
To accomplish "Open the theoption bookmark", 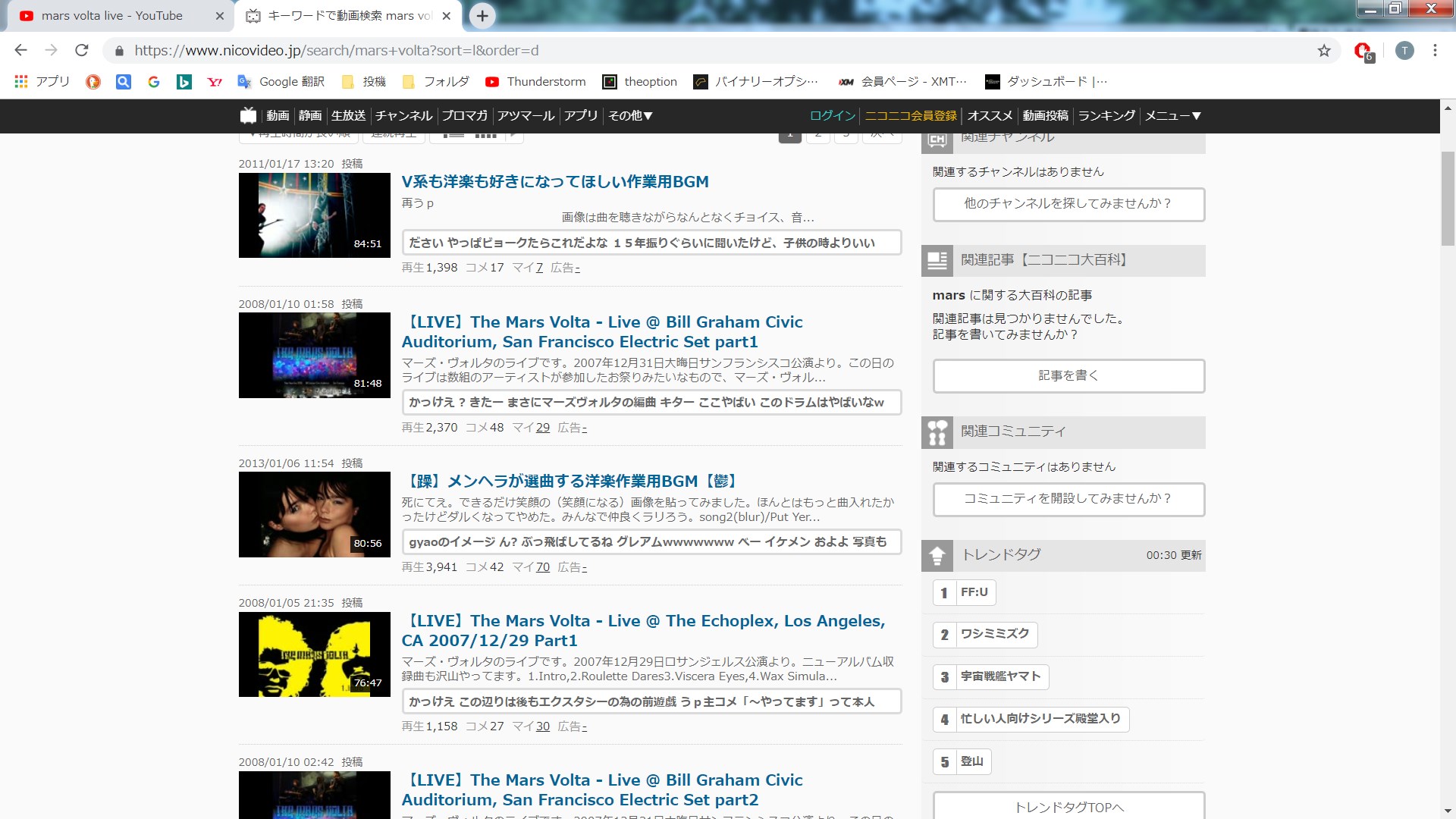I will (x=640, y=82).
